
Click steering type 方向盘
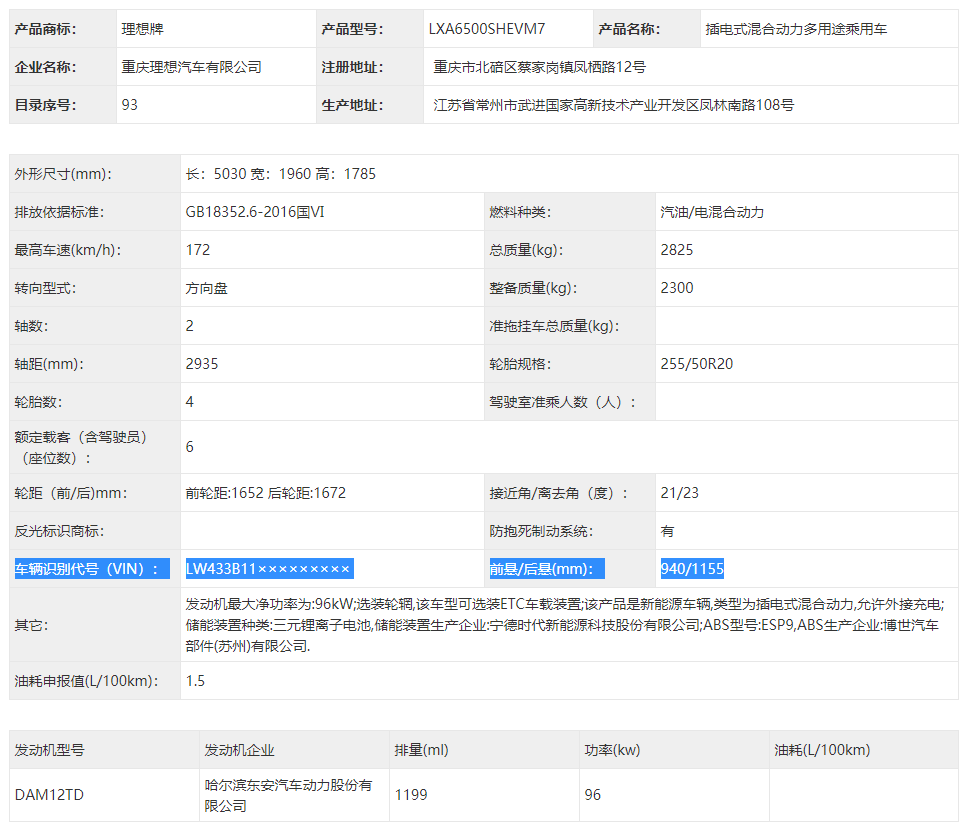pyautogui.click(x=207, y=288)
